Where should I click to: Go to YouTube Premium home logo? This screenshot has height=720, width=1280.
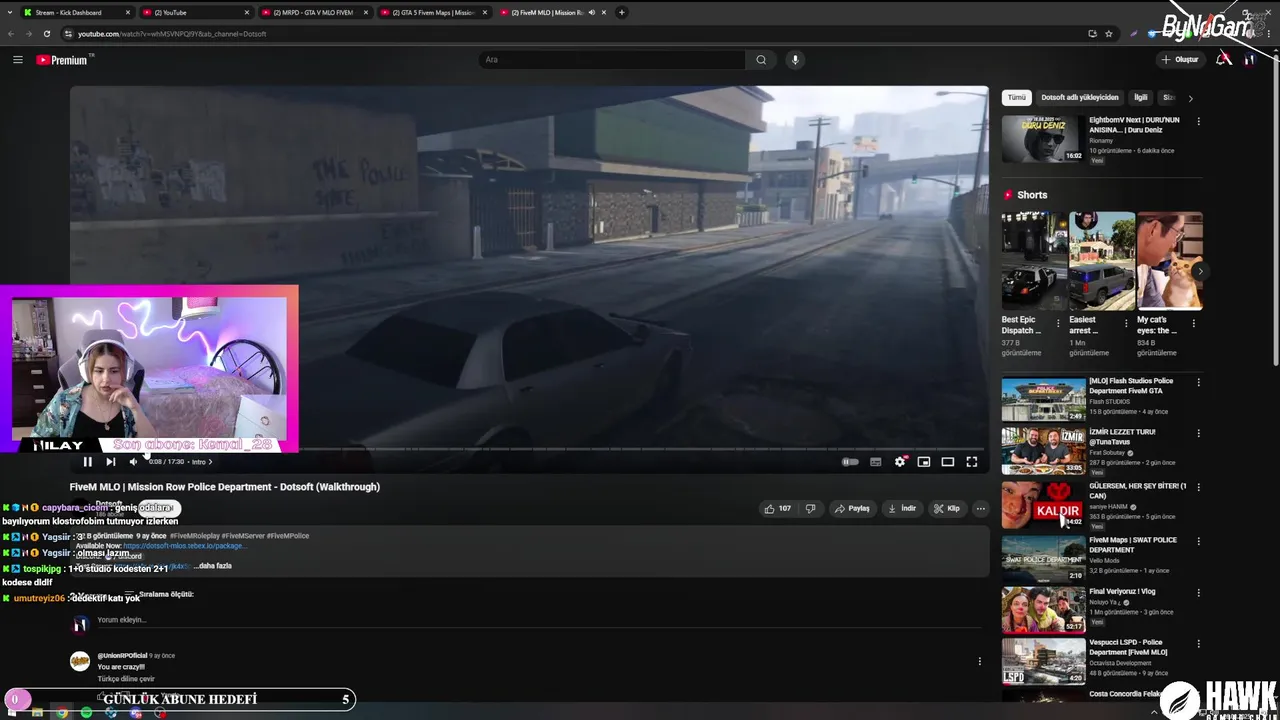coord(62,60)
